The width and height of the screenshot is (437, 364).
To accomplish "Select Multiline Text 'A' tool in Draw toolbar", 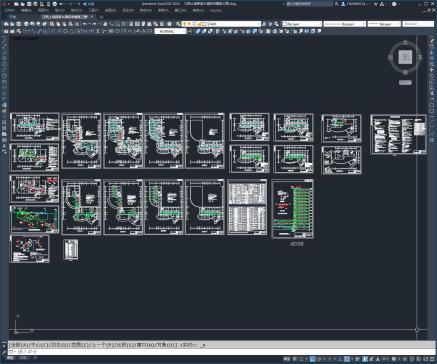I will (4, 145).
